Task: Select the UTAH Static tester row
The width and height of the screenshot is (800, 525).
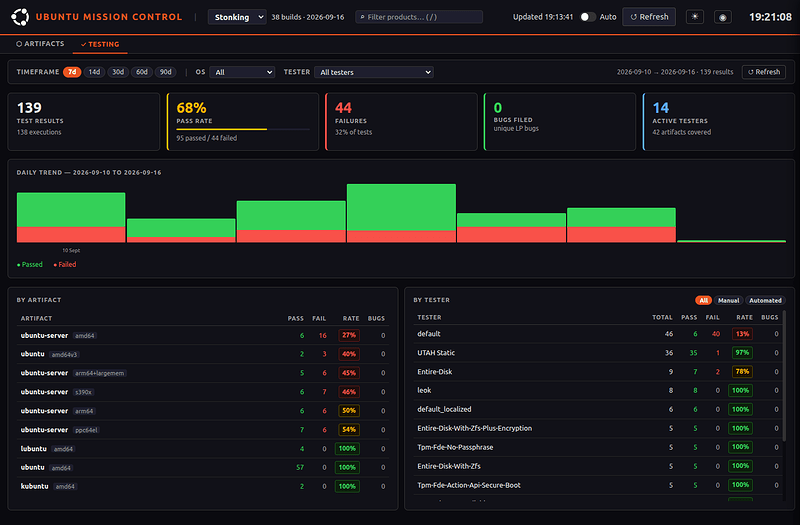Action: click(597, 353)
